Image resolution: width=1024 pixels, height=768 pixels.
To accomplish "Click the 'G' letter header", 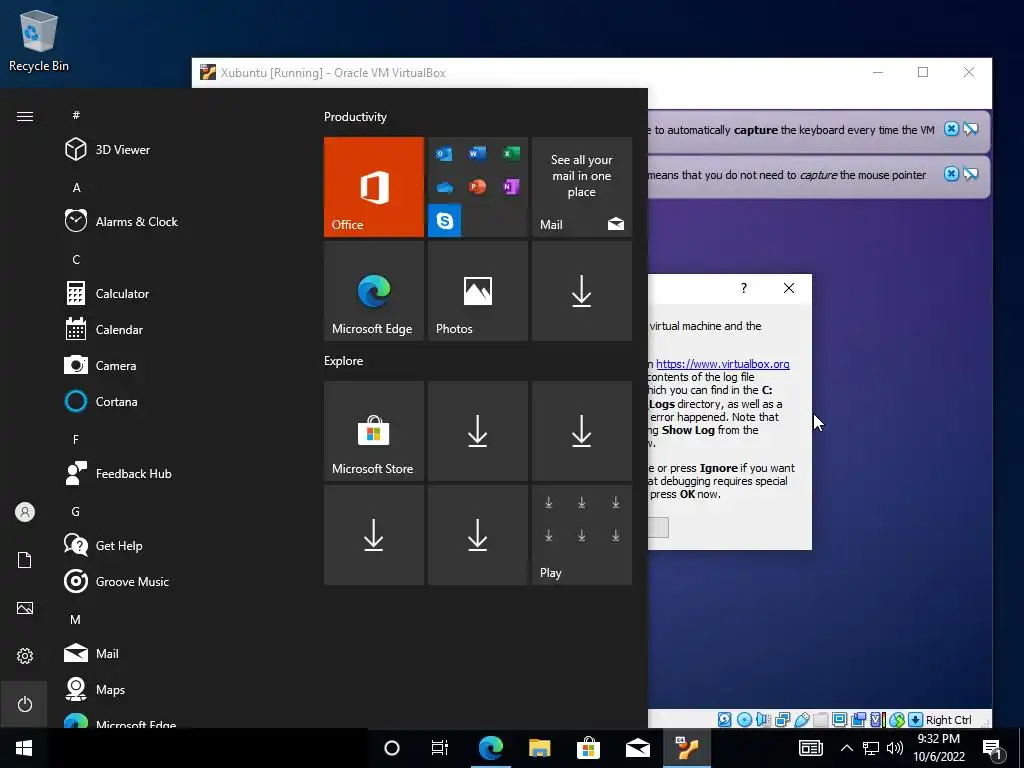I will click(x=76, y=511).
